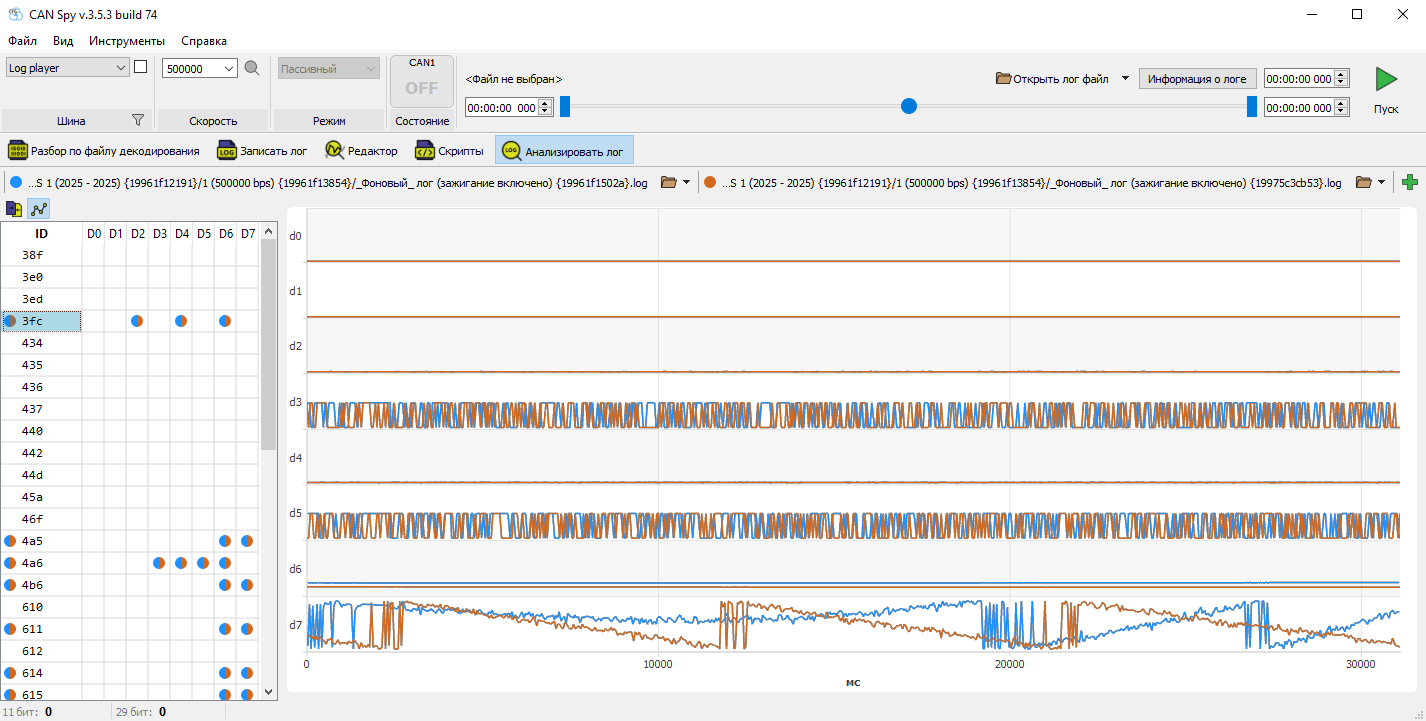Toggle the D2 byte marker for ID 3fc
Screen dimensions: 1426x721
pos(137,321)
